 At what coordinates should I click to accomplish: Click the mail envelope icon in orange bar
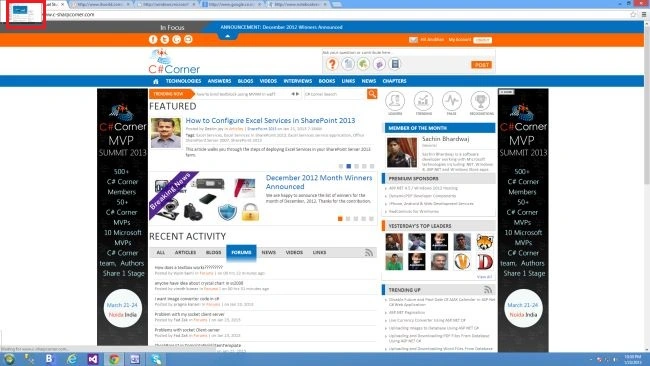[413, 40]
